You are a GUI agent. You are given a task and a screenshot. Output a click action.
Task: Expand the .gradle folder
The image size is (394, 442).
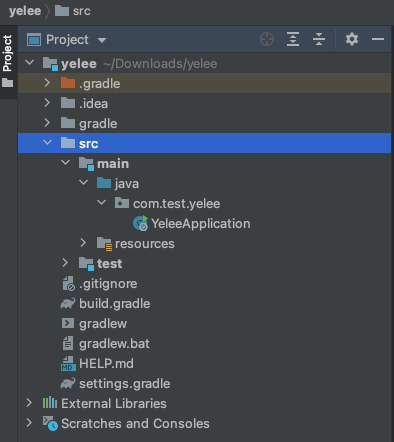tap(47, 83)
